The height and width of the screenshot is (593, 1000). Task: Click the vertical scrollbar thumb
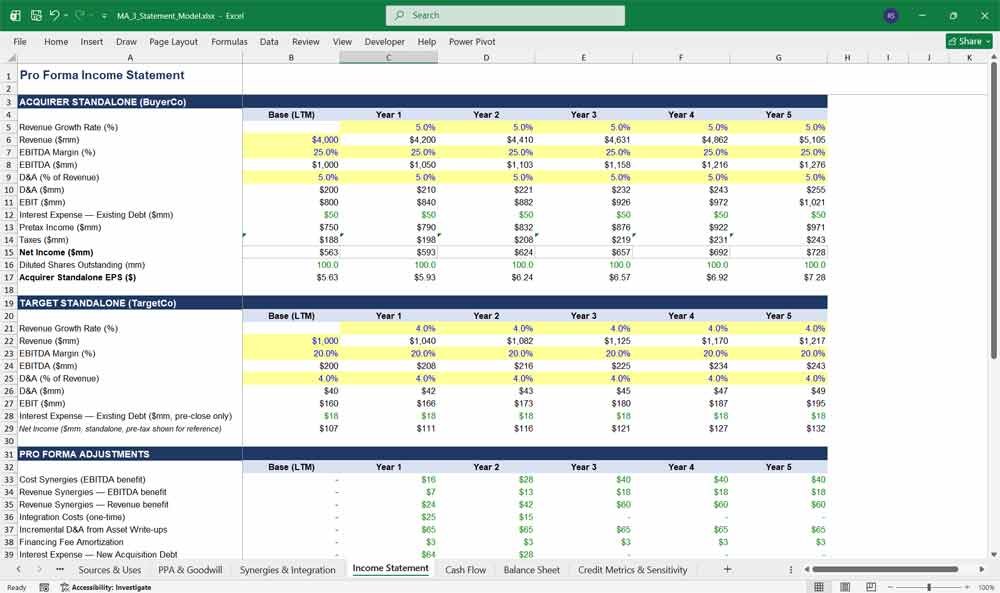click(x=993, y=210)
